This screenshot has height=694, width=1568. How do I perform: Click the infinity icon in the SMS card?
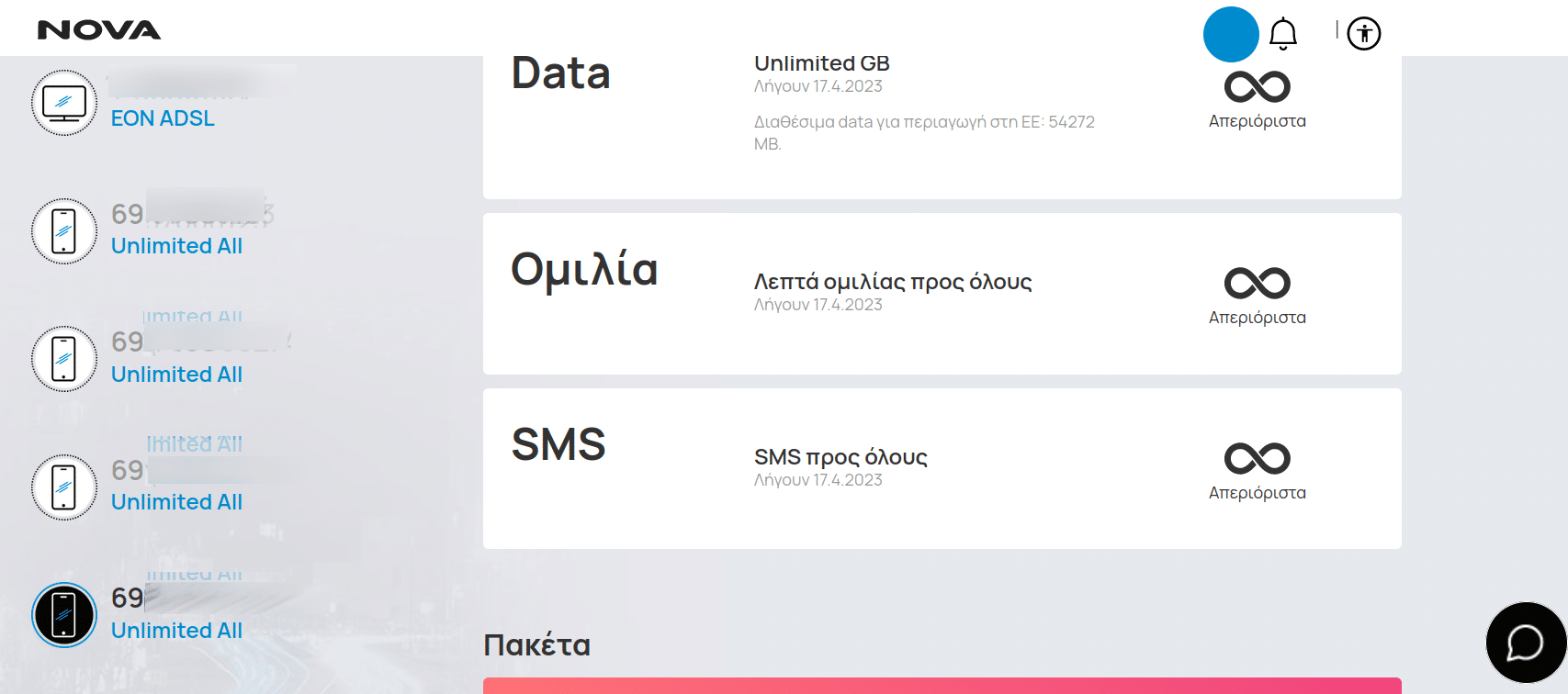1258,459
